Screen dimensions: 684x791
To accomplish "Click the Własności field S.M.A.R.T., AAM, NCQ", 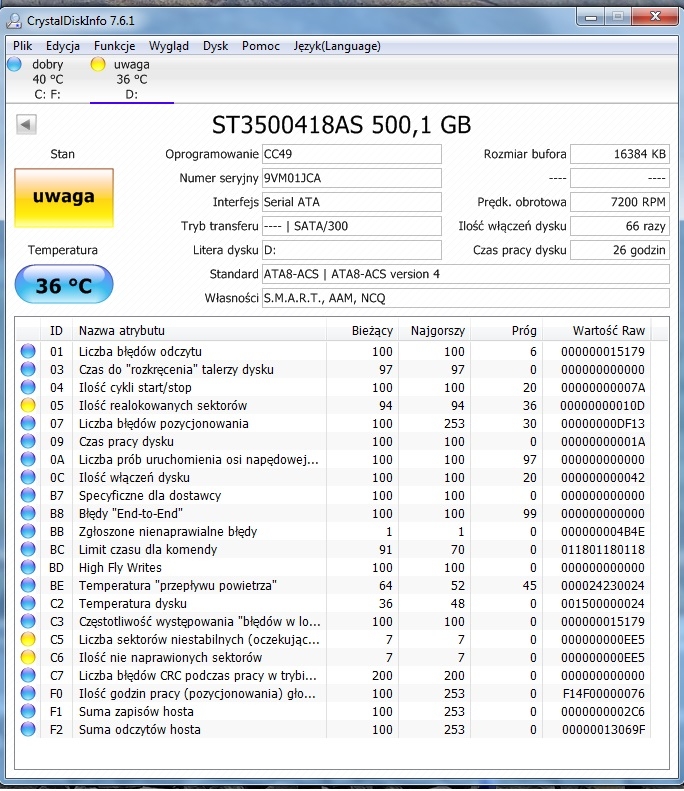I will tap(466, 298).
